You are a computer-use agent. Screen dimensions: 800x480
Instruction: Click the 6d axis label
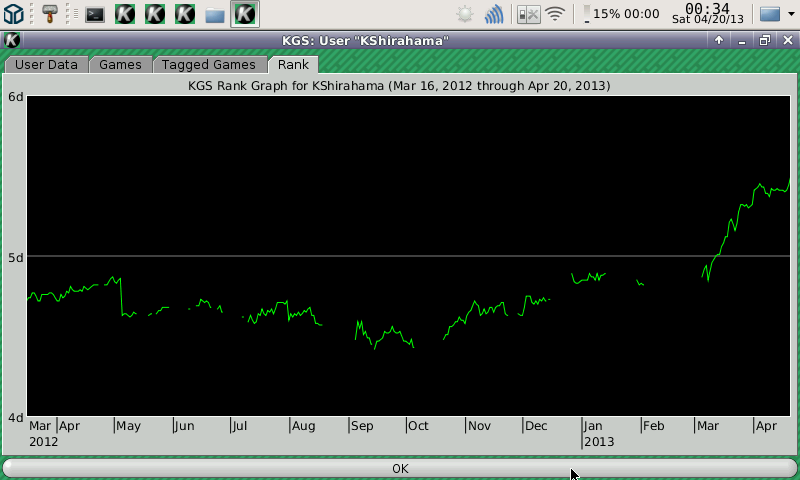(x=15, y=97)
